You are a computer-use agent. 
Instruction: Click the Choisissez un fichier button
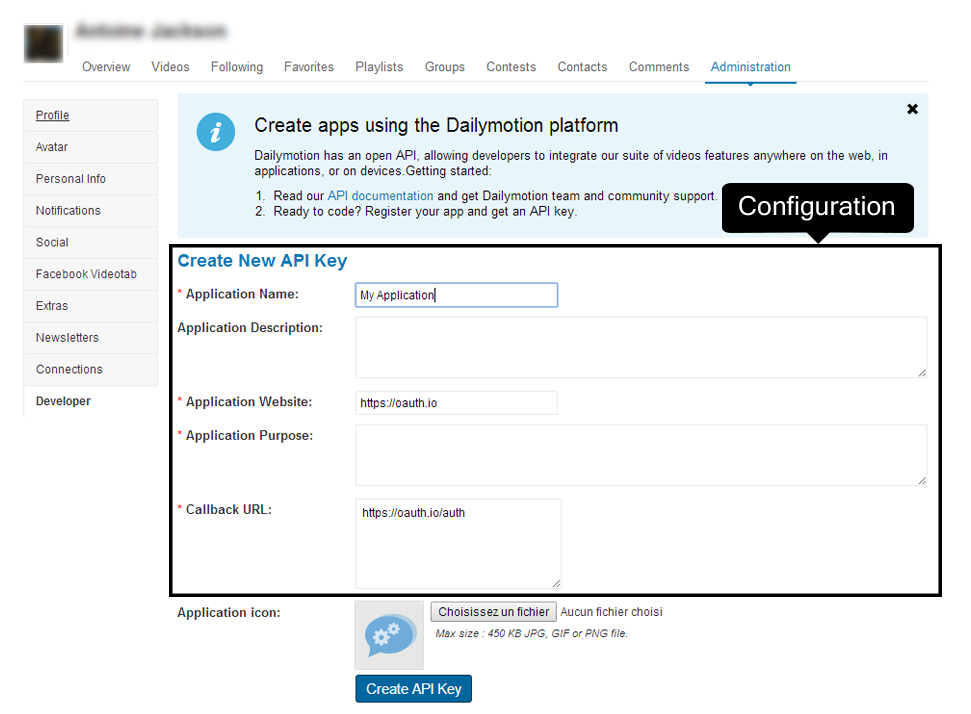point(494,612)
